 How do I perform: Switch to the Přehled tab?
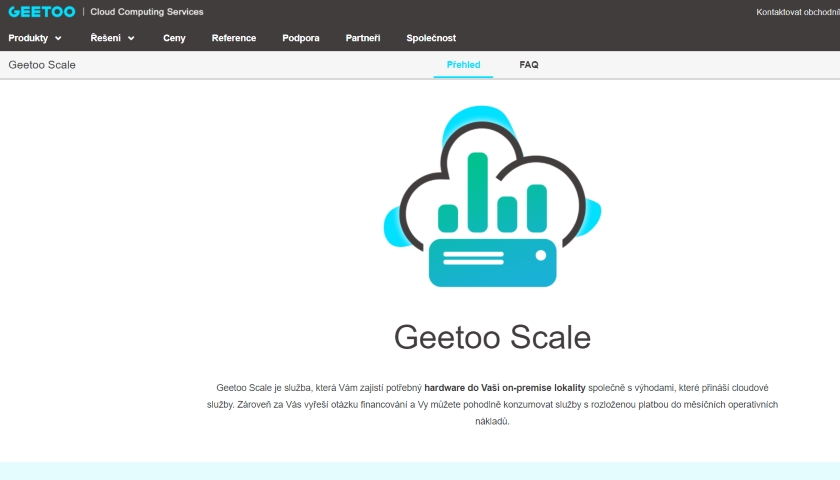463,65
